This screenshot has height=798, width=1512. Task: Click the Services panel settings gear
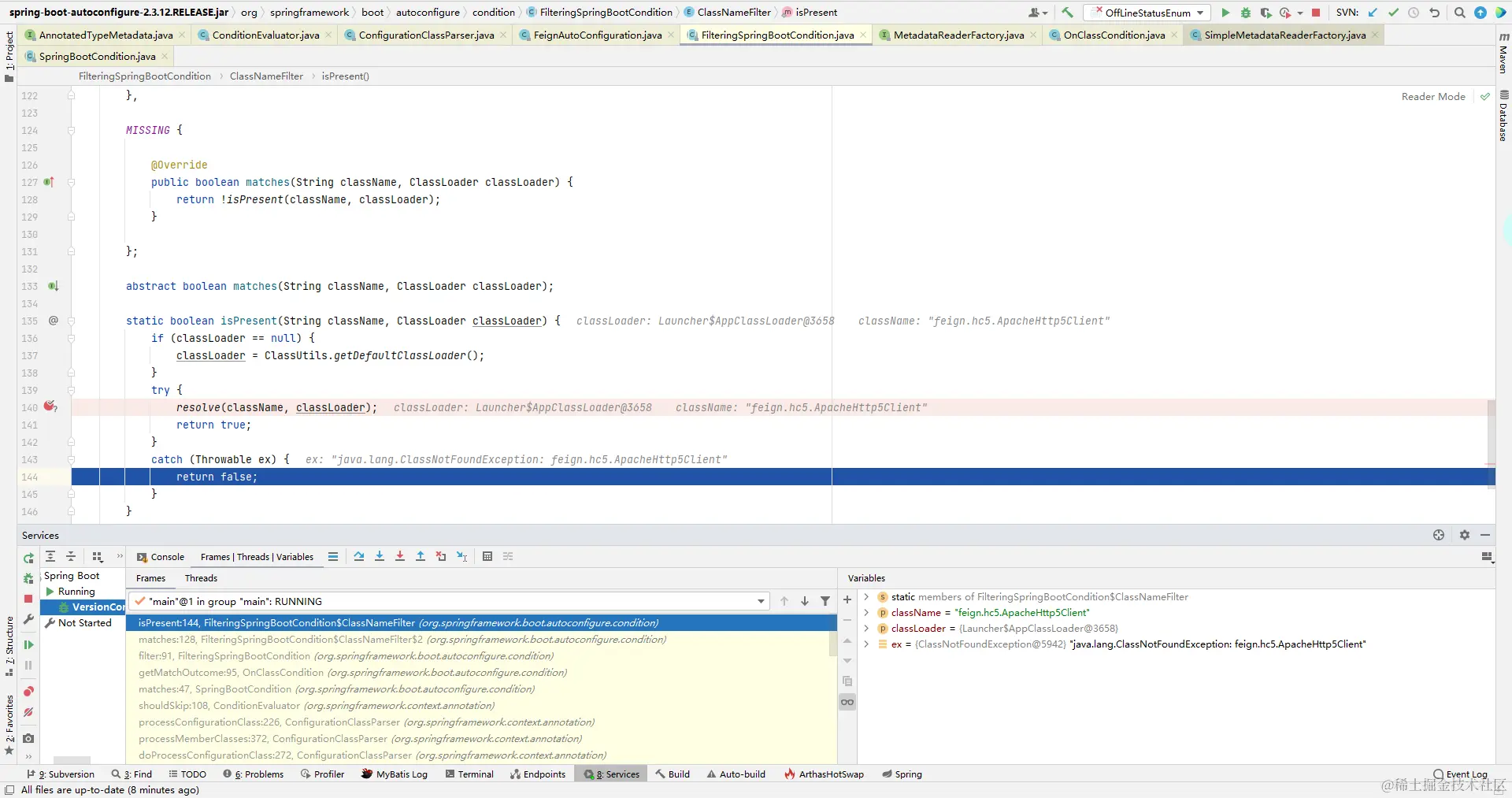(1464, 535)
